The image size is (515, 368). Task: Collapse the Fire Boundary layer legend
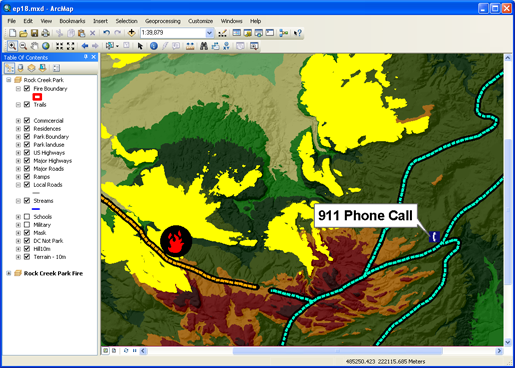coord(18,89)
